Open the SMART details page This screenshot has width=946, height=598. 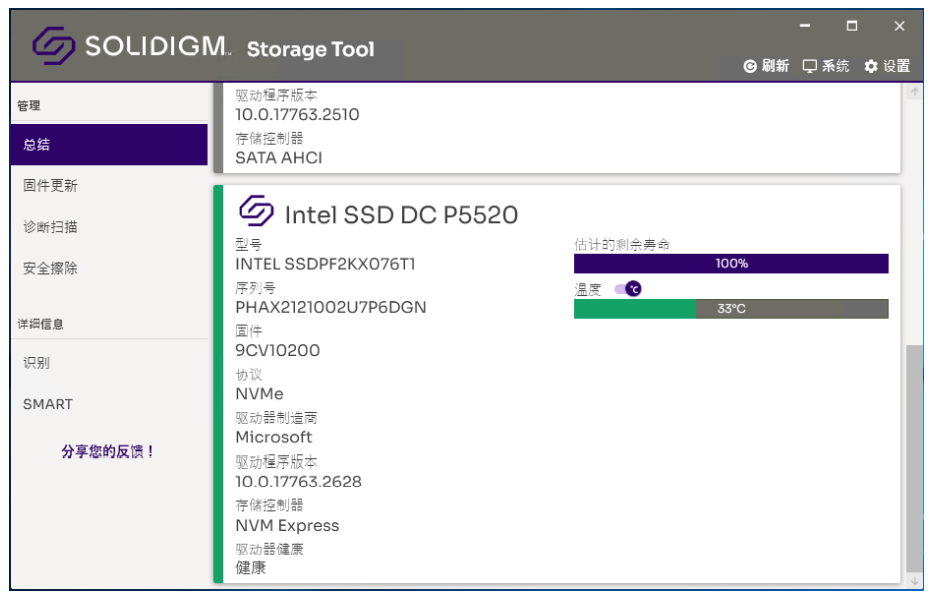click(109, 404)
